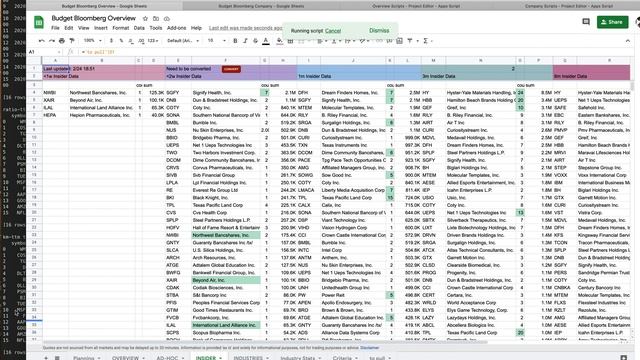Click the formula bar input

pos(355,52)
